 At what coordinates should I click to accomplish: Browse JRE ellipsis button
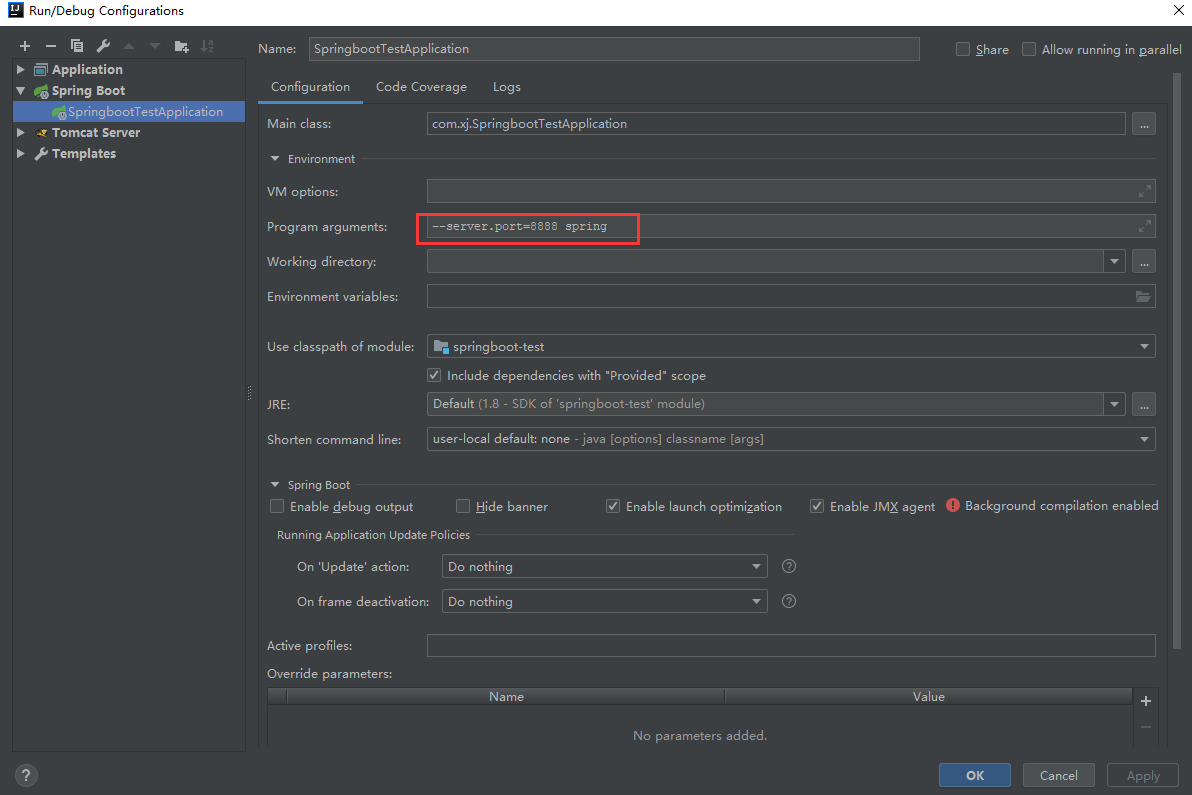[x=1144, y=404]
